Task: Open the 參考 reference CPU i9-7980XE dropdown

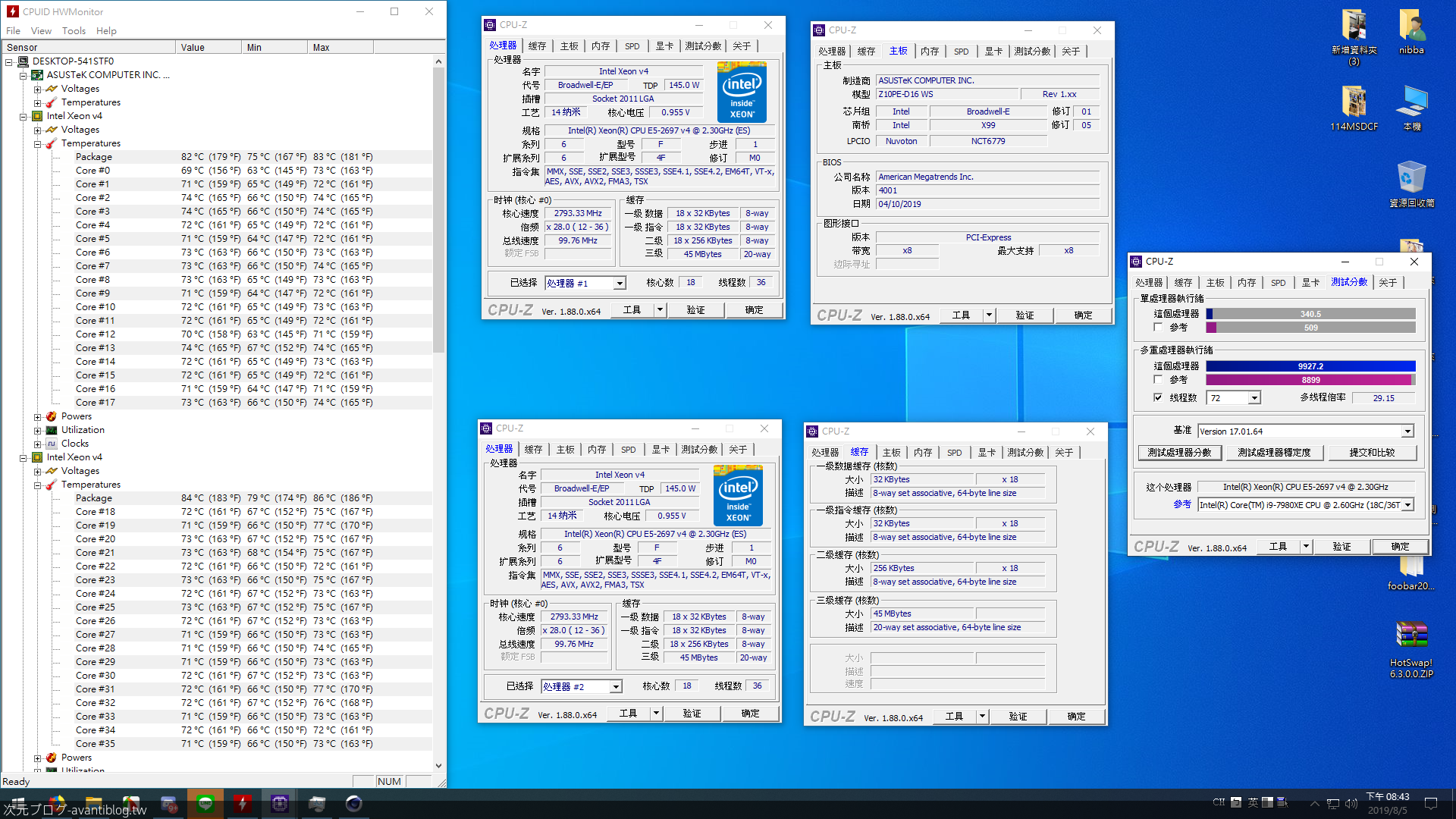Action: [x=1408, y=505]
